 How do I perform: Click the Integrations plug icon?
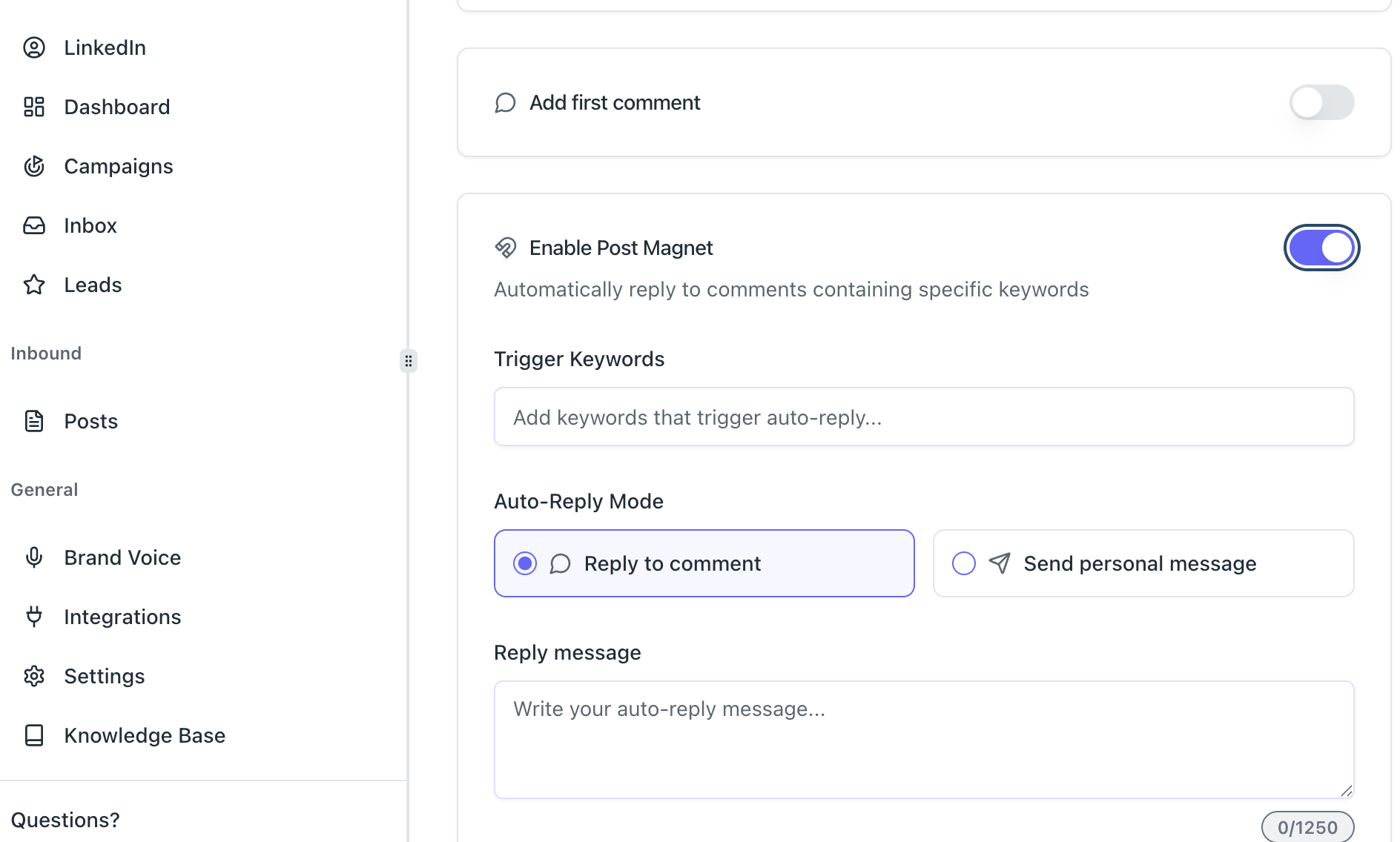coord(34,617)
